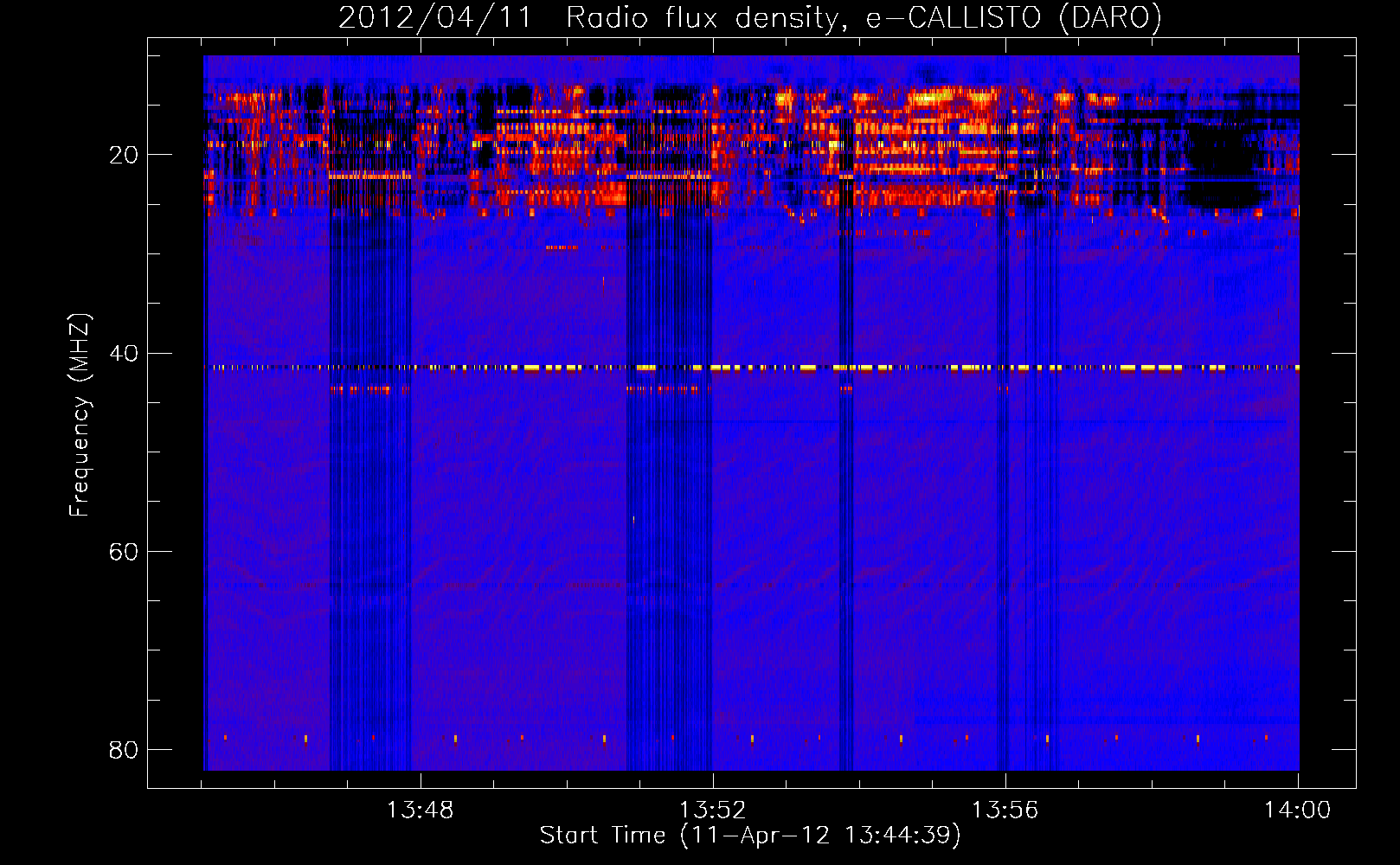Click the 14:00 time tick label
The height and width of the screenshot is (865, 1400).
pyautogui.click(x=1297, y=811)
